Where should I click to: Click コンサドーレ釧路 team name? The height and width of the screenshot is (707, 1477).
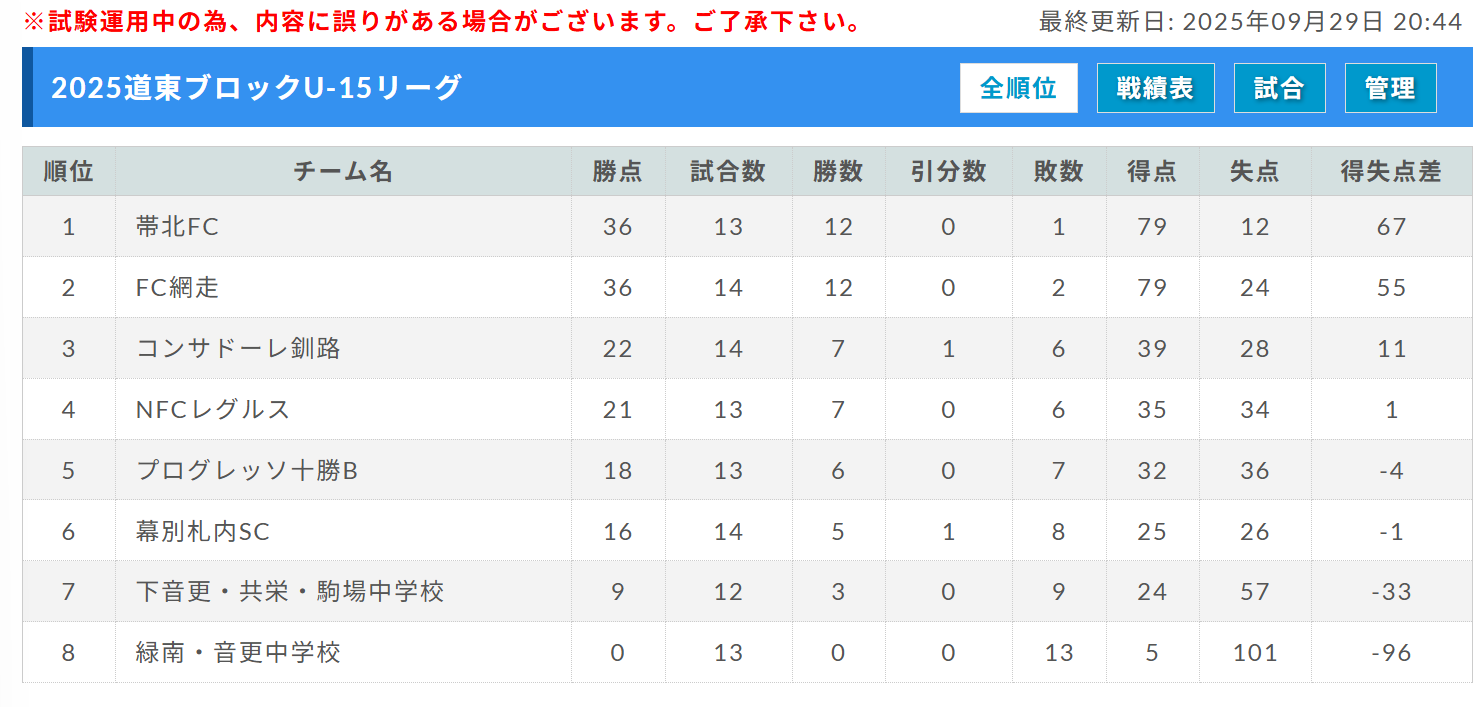238,349
